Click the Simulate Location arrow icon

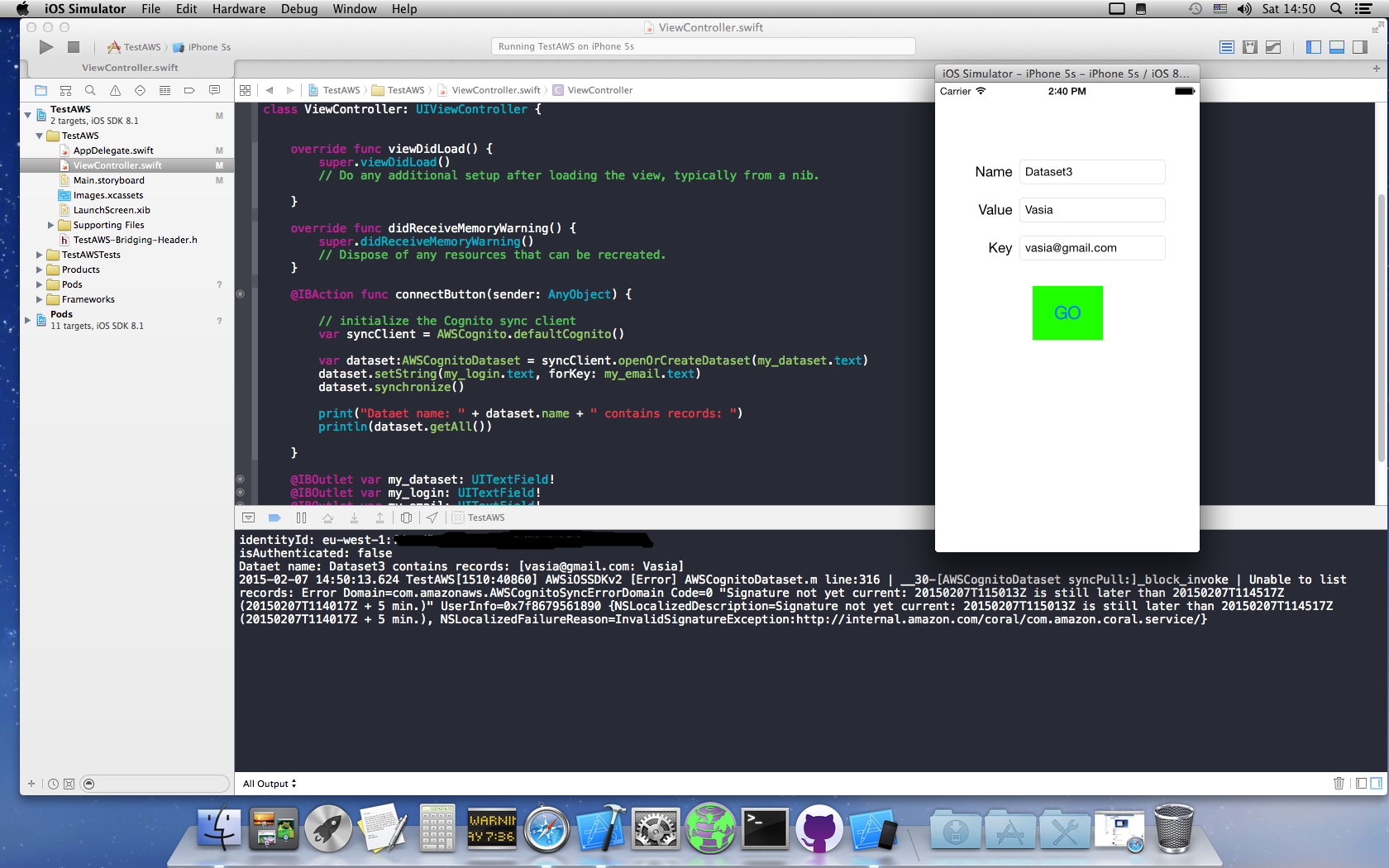[432, 517]
